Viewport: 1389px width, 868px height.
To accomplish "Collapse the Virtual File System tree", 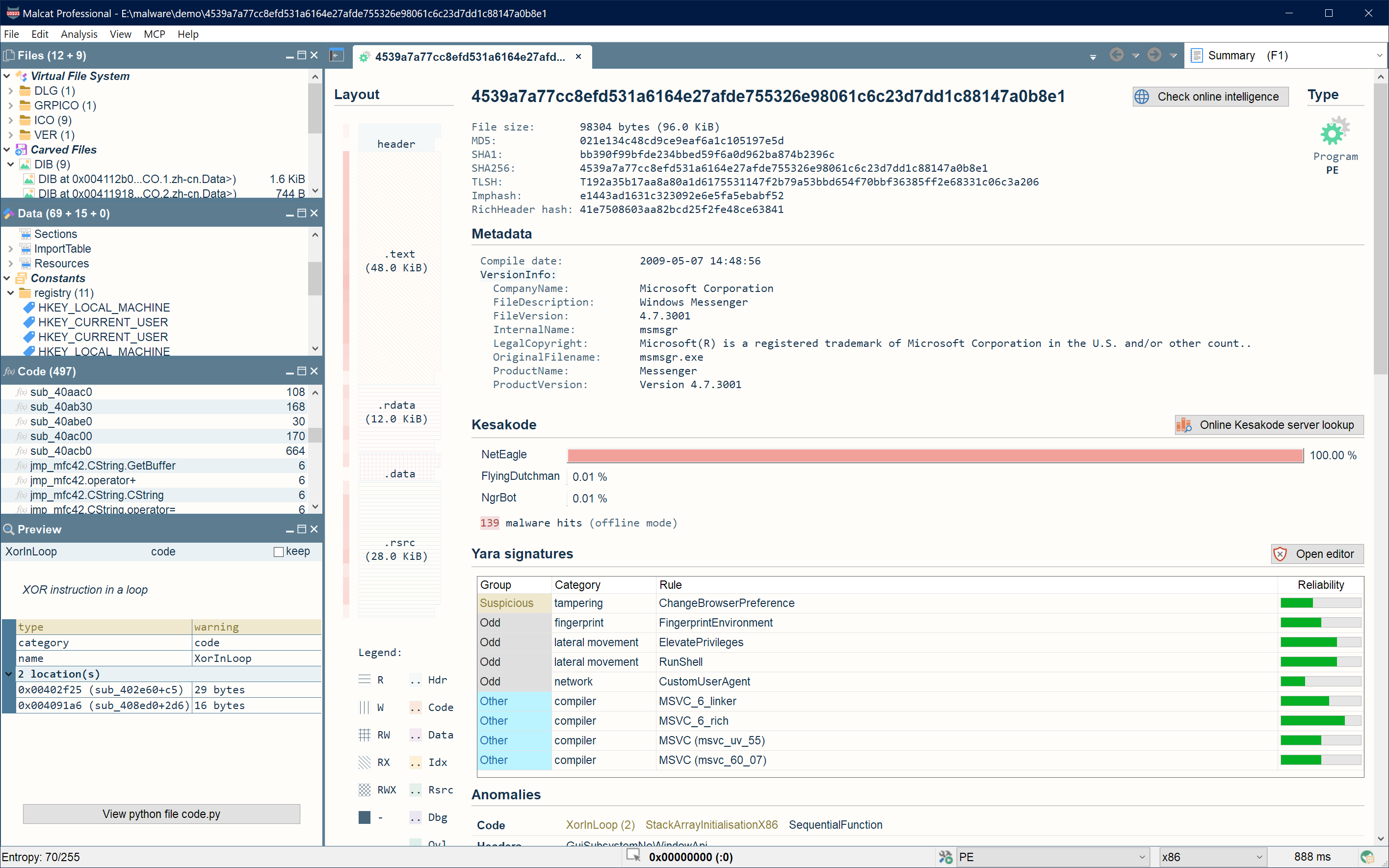I will coord(7,76).
